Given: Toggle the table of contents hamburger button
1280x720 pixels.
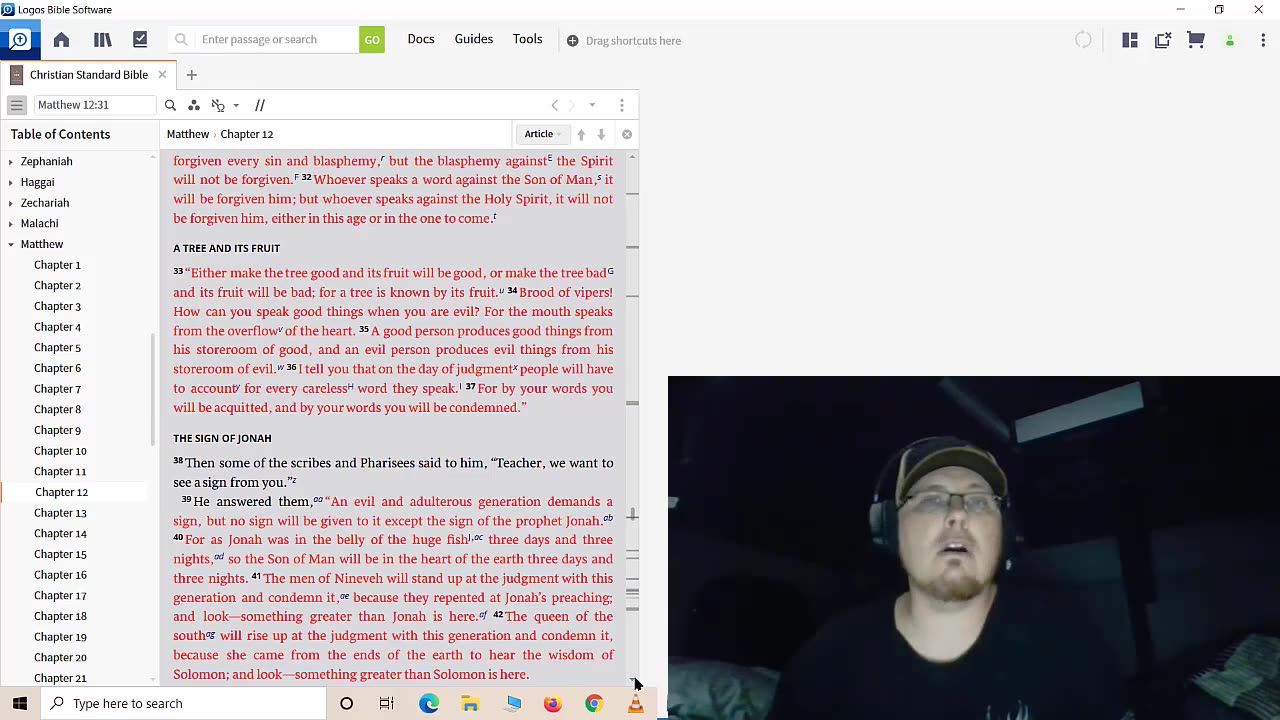Looking at the screenshot, I should coord(16,105).
